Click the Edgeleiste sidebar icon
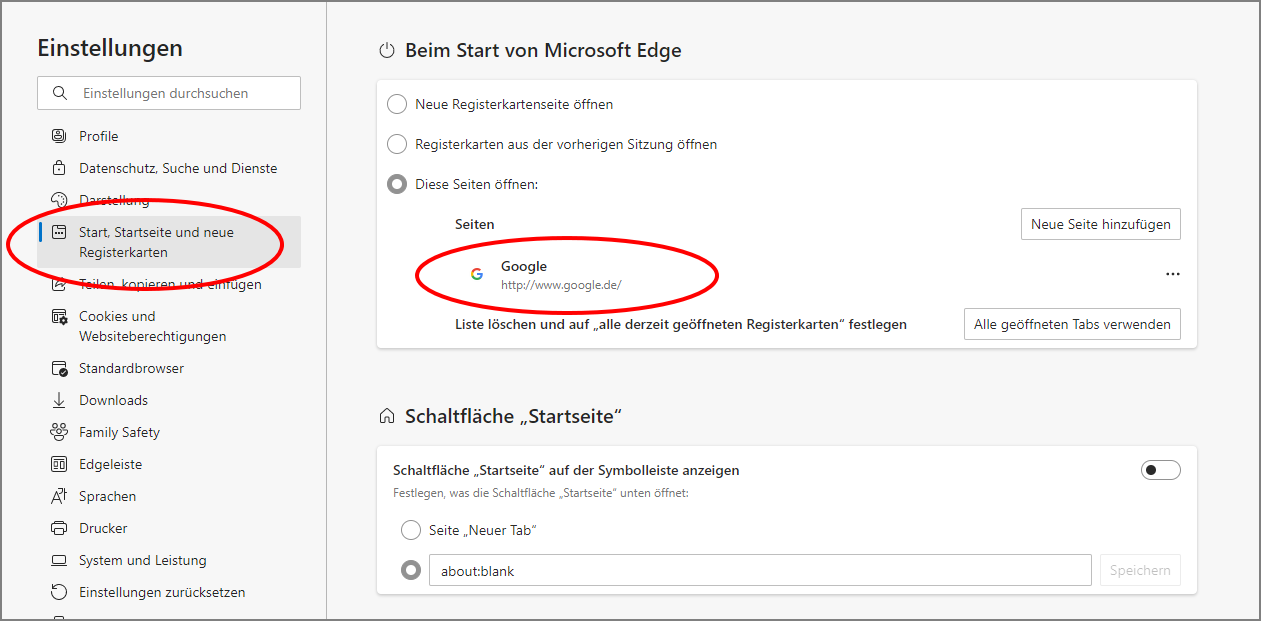Image resolution: width=1261 pixels, height=621 pixels. [x=59, y=464]
